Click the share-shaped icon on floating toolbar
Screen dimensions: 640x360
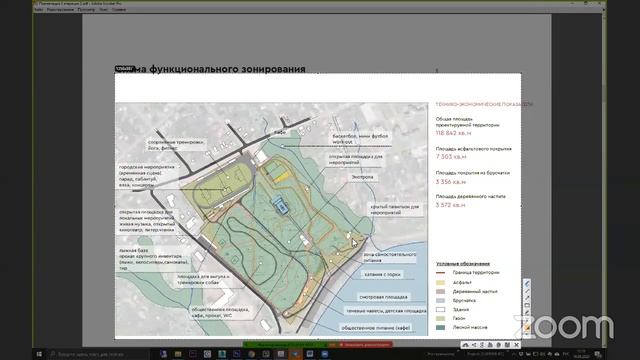click(474, 345)
